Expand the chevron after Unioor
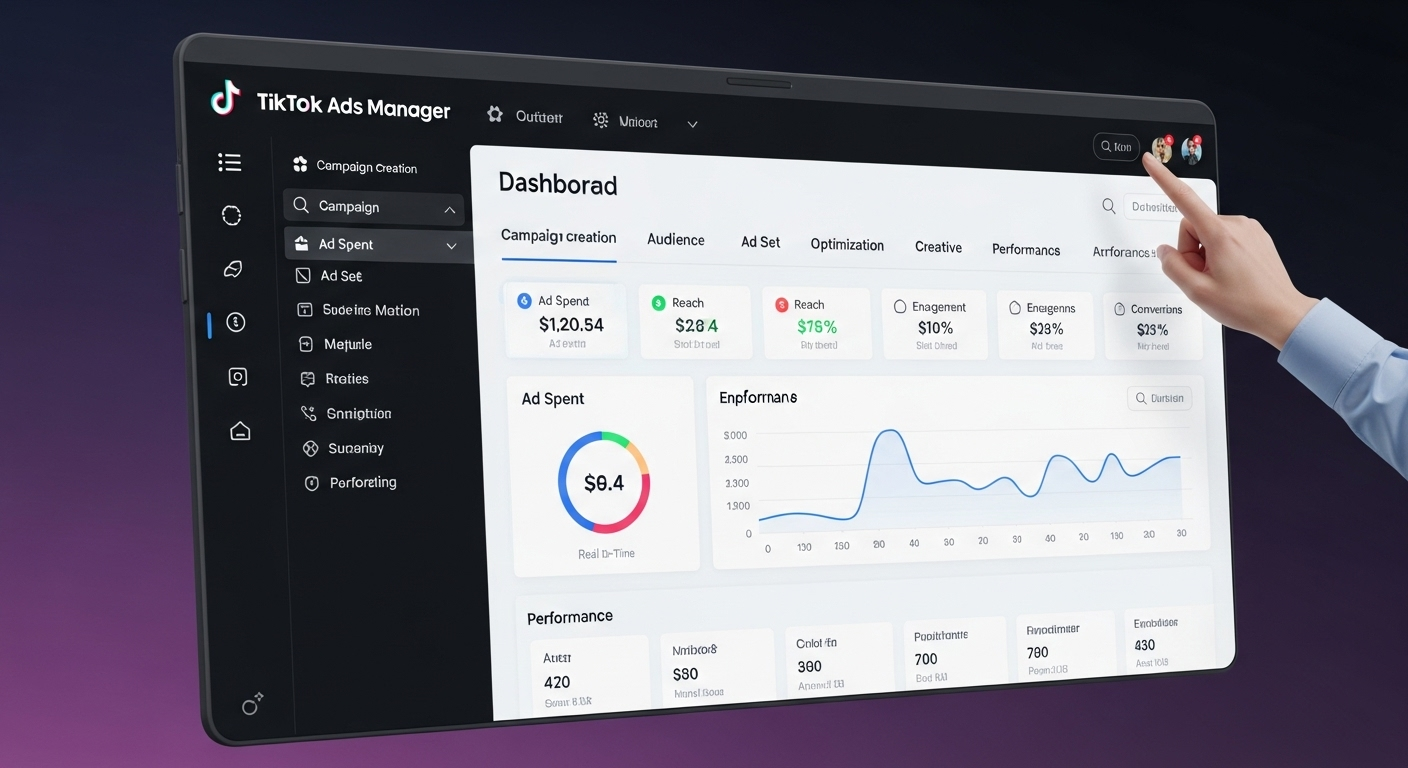This screenshot has height=768, width=1408. coord(692,124)
